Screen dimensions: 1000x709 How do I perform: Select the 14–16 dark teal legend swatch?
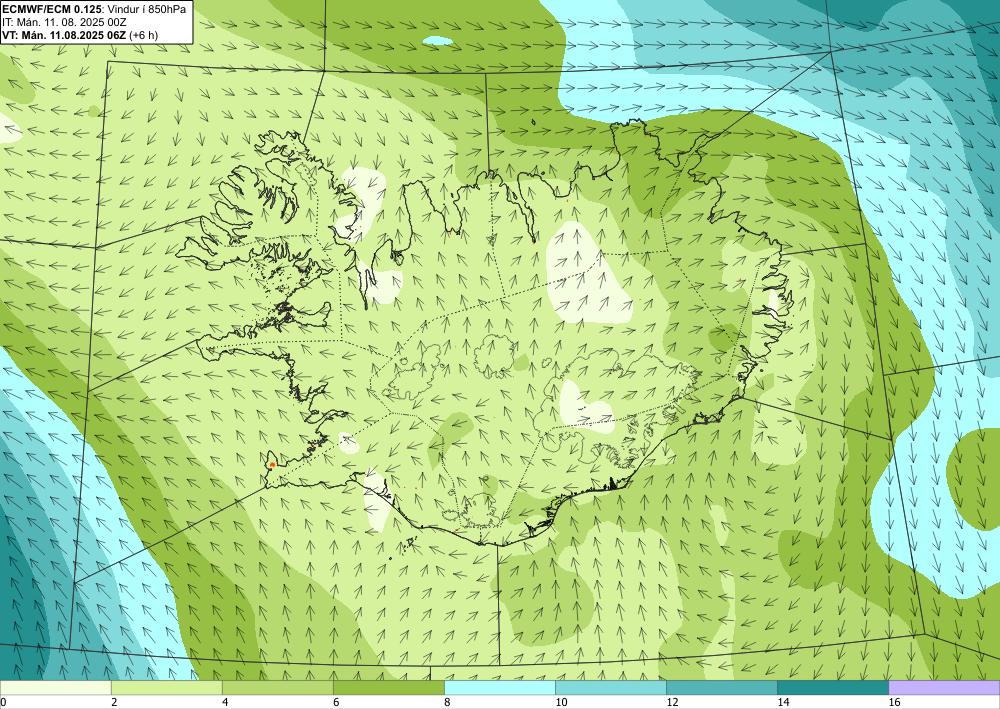click(x=833, y=688)
